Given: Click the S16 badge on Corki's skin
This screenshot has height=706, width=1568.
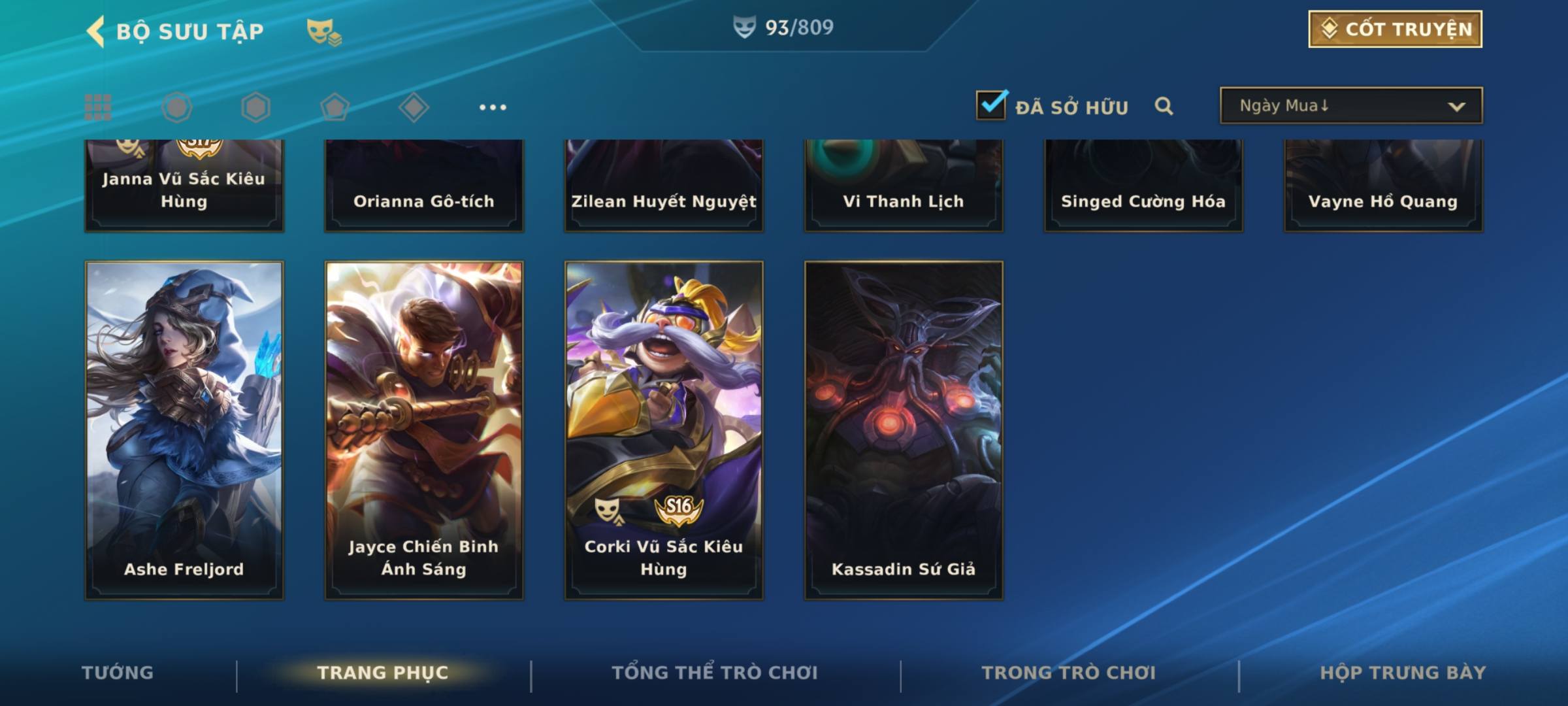Looking at the screenshot, I should 679,509.
